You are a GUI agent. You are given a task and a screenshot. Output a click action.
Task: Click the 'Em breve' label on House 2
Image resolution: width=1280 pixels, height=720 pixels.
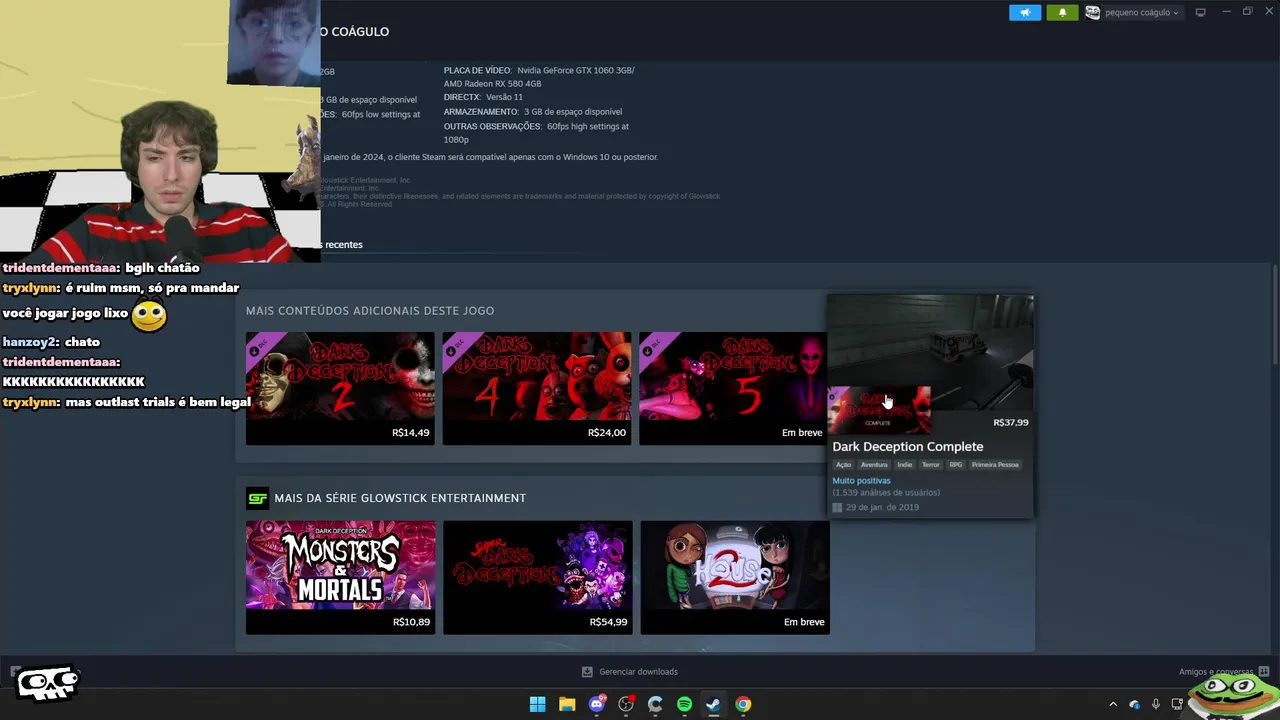(804, 622)
